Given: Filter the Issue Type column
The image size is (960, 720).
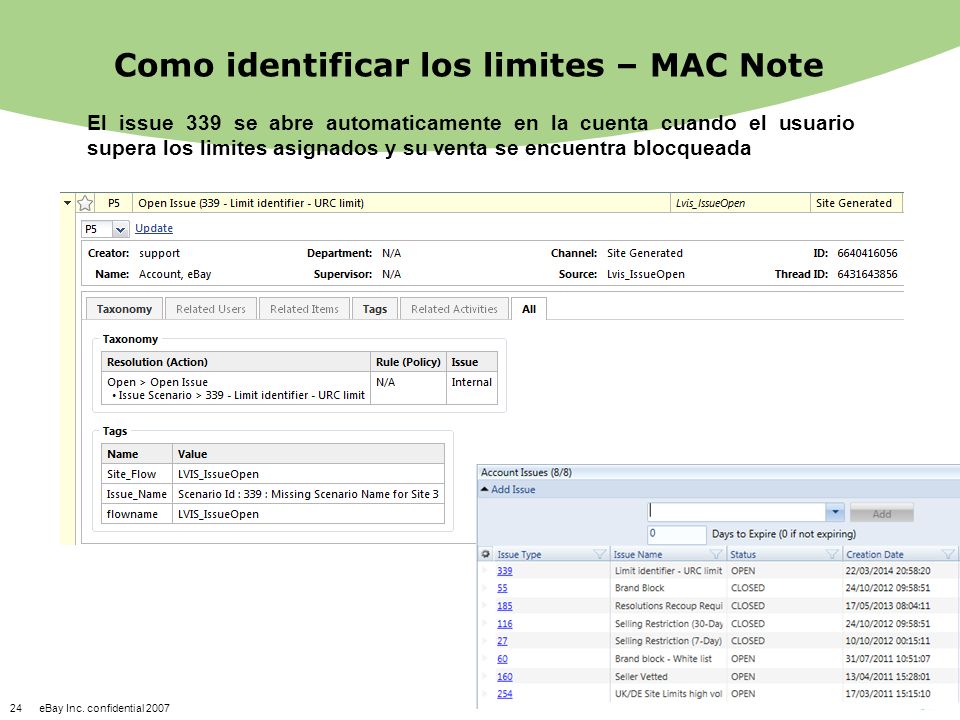Looking at the screenshot, I should pyautogui.click(x=599, y=554).
